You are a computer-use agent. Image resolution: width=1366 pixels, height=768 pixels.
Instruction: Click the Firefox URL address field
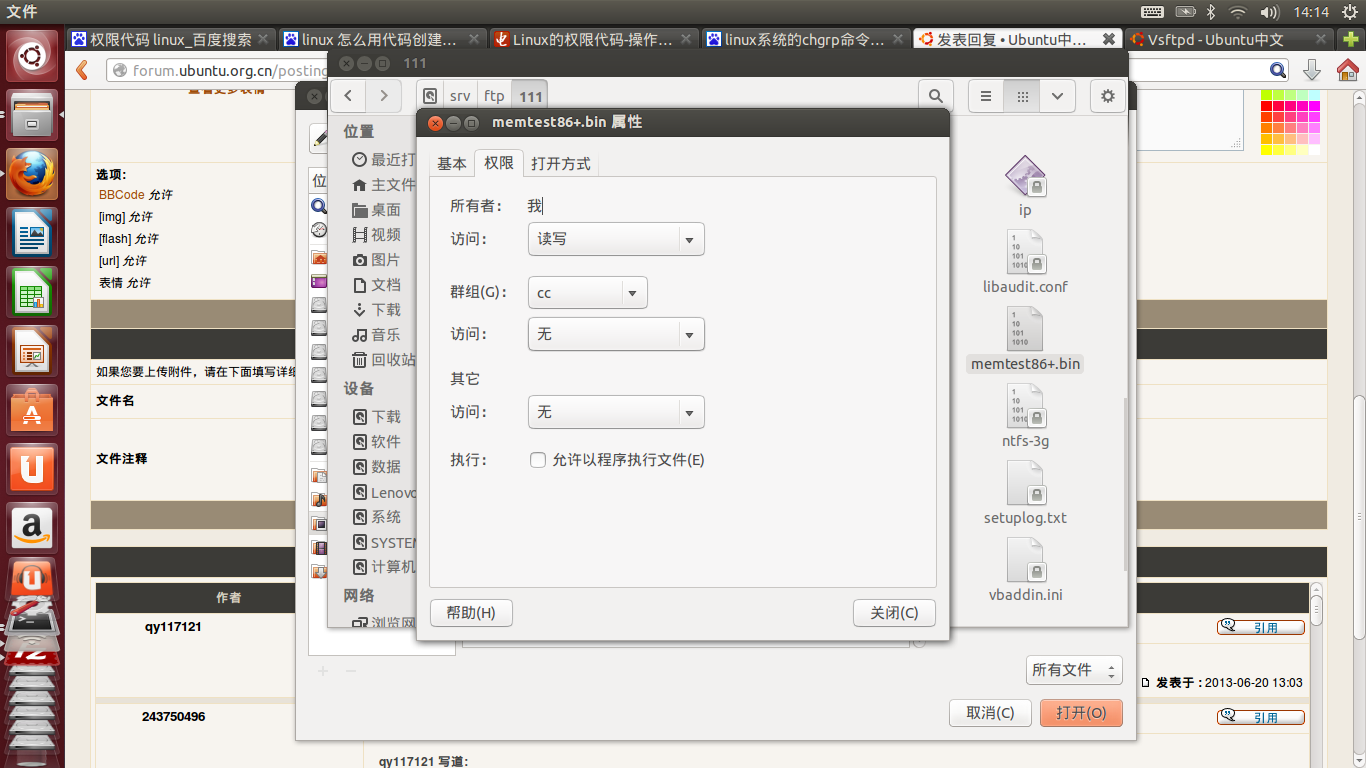pyautogui.click(x=215, y=70)
